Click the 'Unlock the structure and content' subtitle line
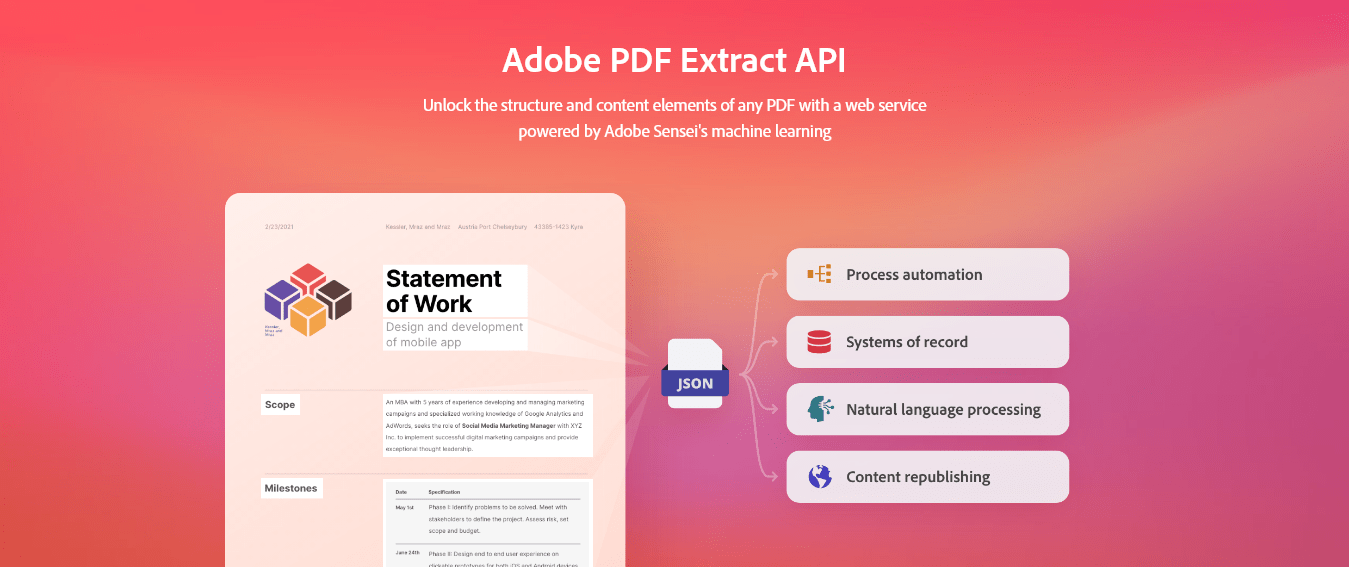Viewport: 1349px width, 567px height. [674, 105]
